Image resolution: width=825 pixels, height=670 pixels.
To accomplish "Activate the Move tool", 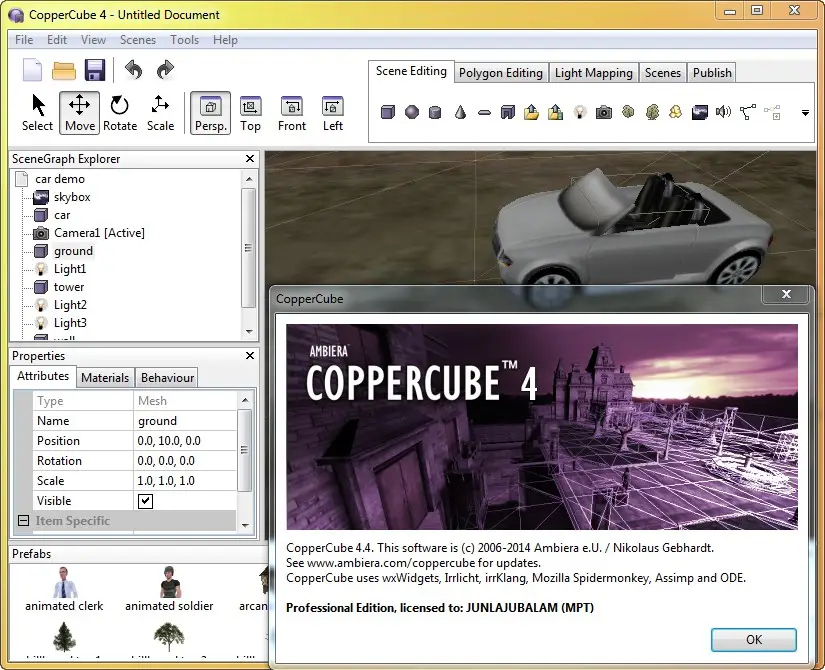I will [79, 113].
